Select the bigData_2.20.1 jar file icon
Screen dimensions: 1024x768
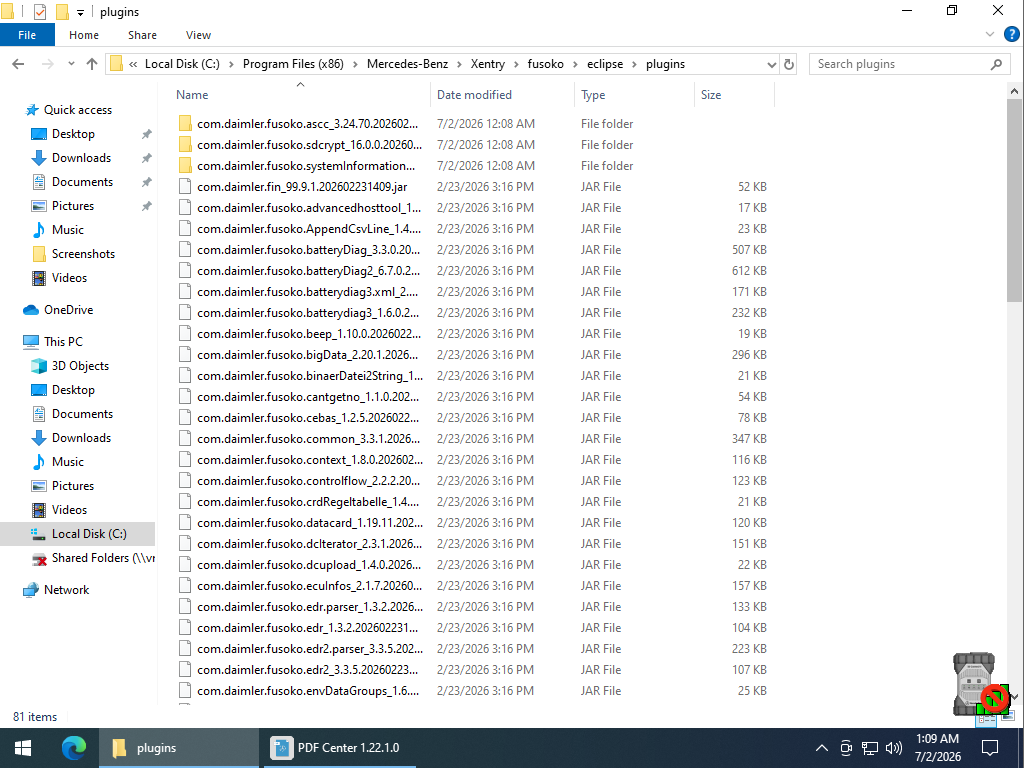point(185,355)
